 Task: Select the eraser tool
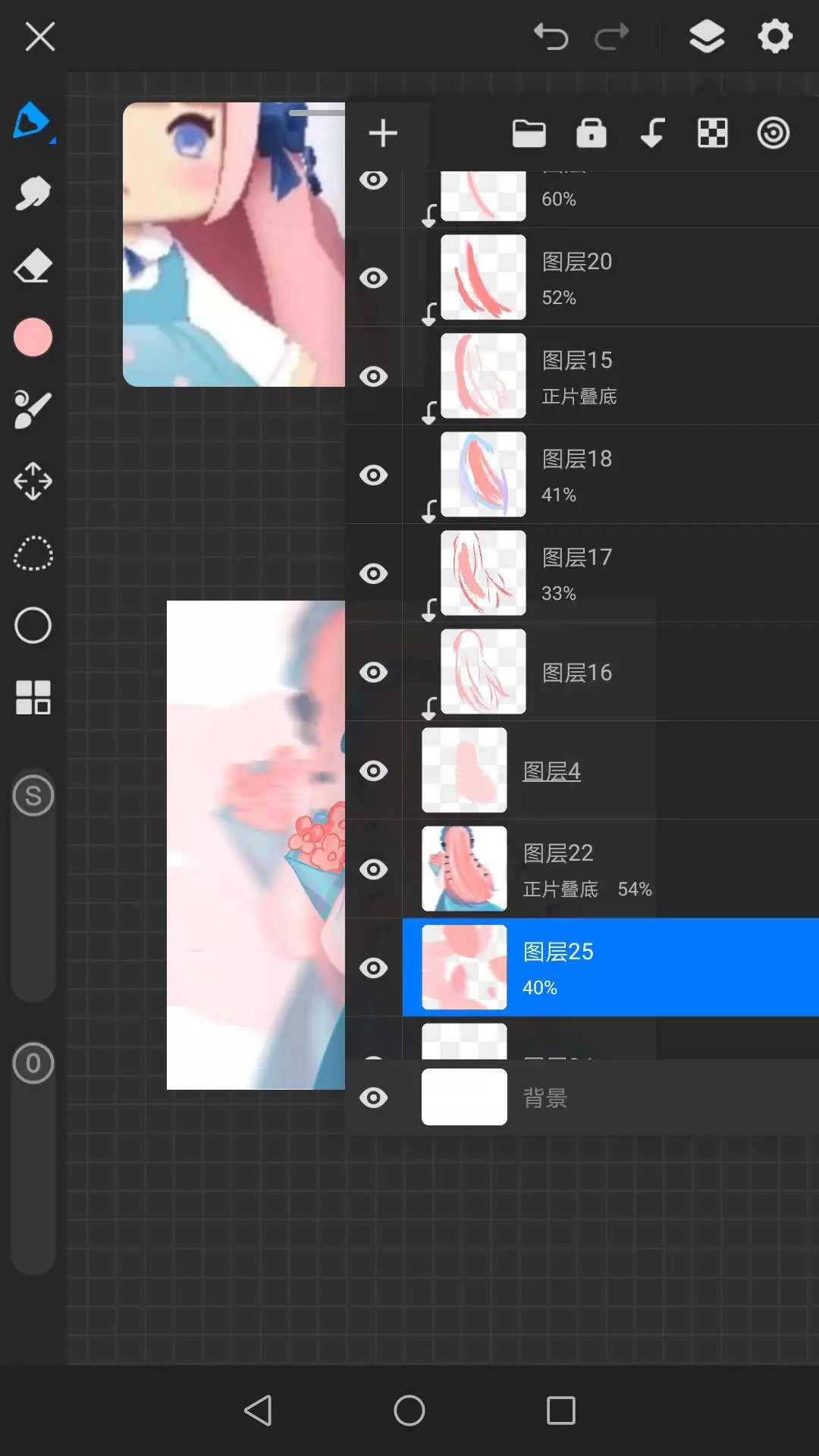[33, 266]
